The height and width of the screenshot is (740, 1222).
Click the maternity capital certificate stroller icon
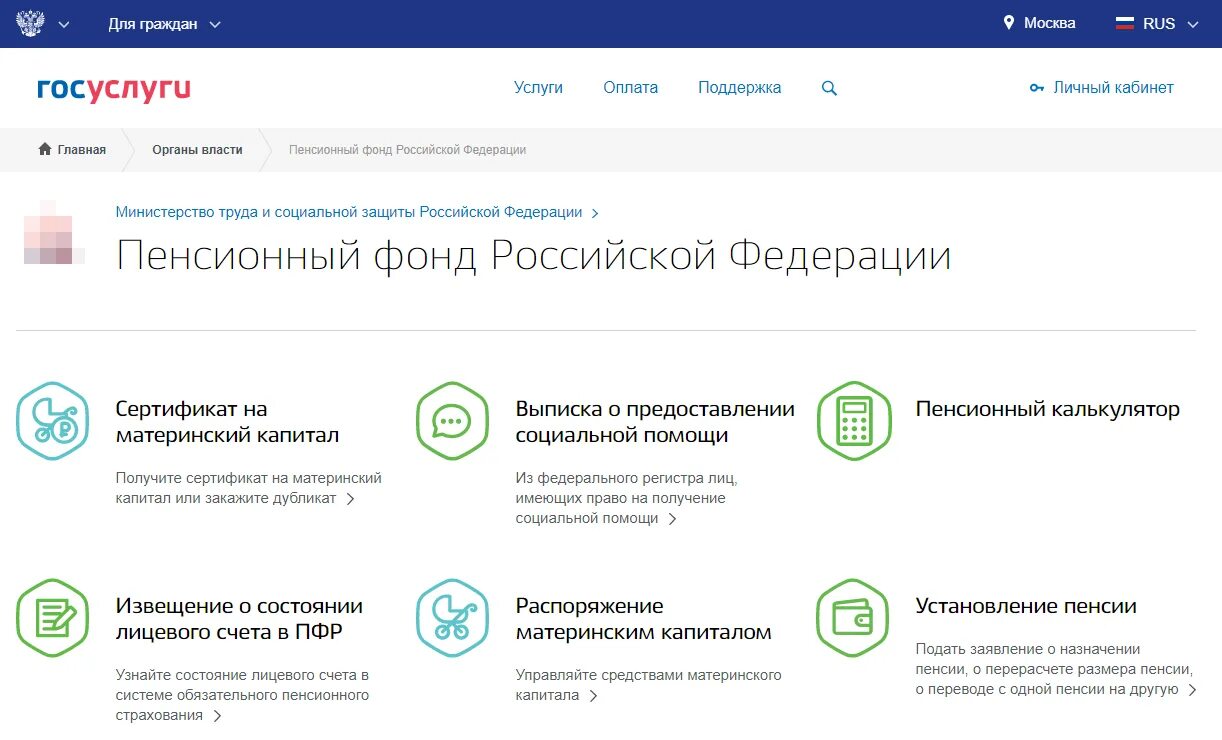point(53,421)
